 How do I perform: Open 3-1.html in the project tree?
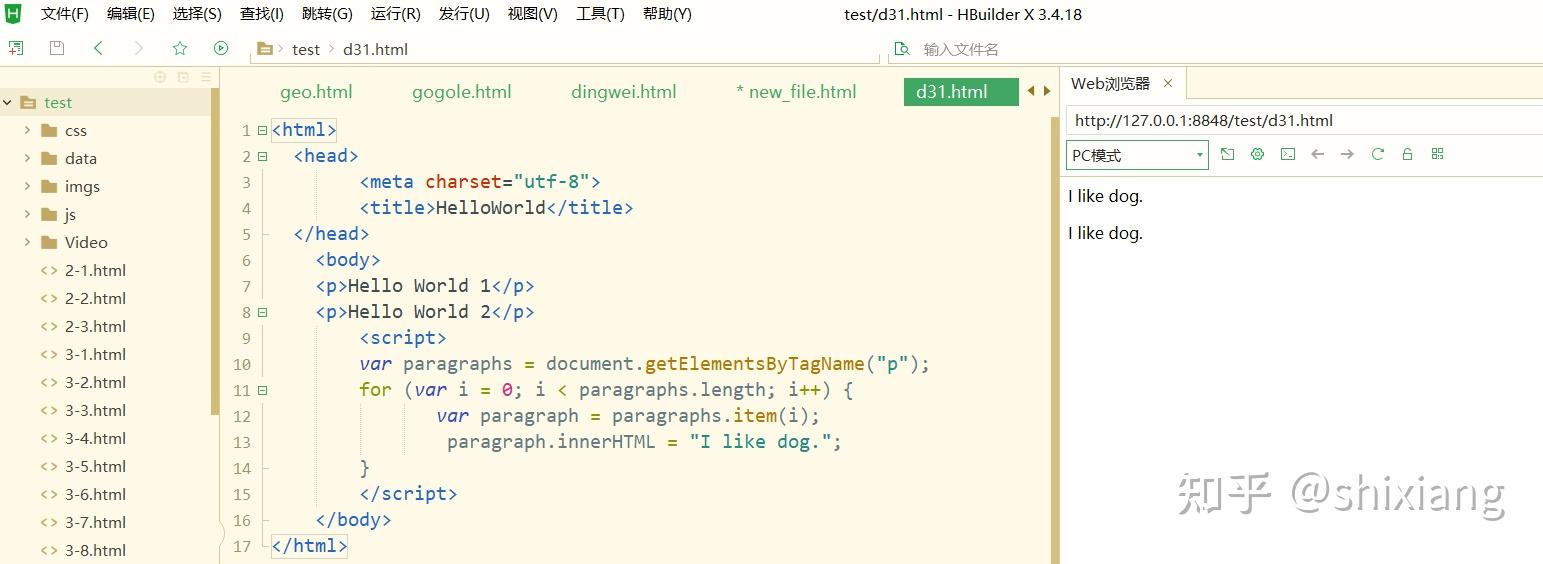click(95, 354)
